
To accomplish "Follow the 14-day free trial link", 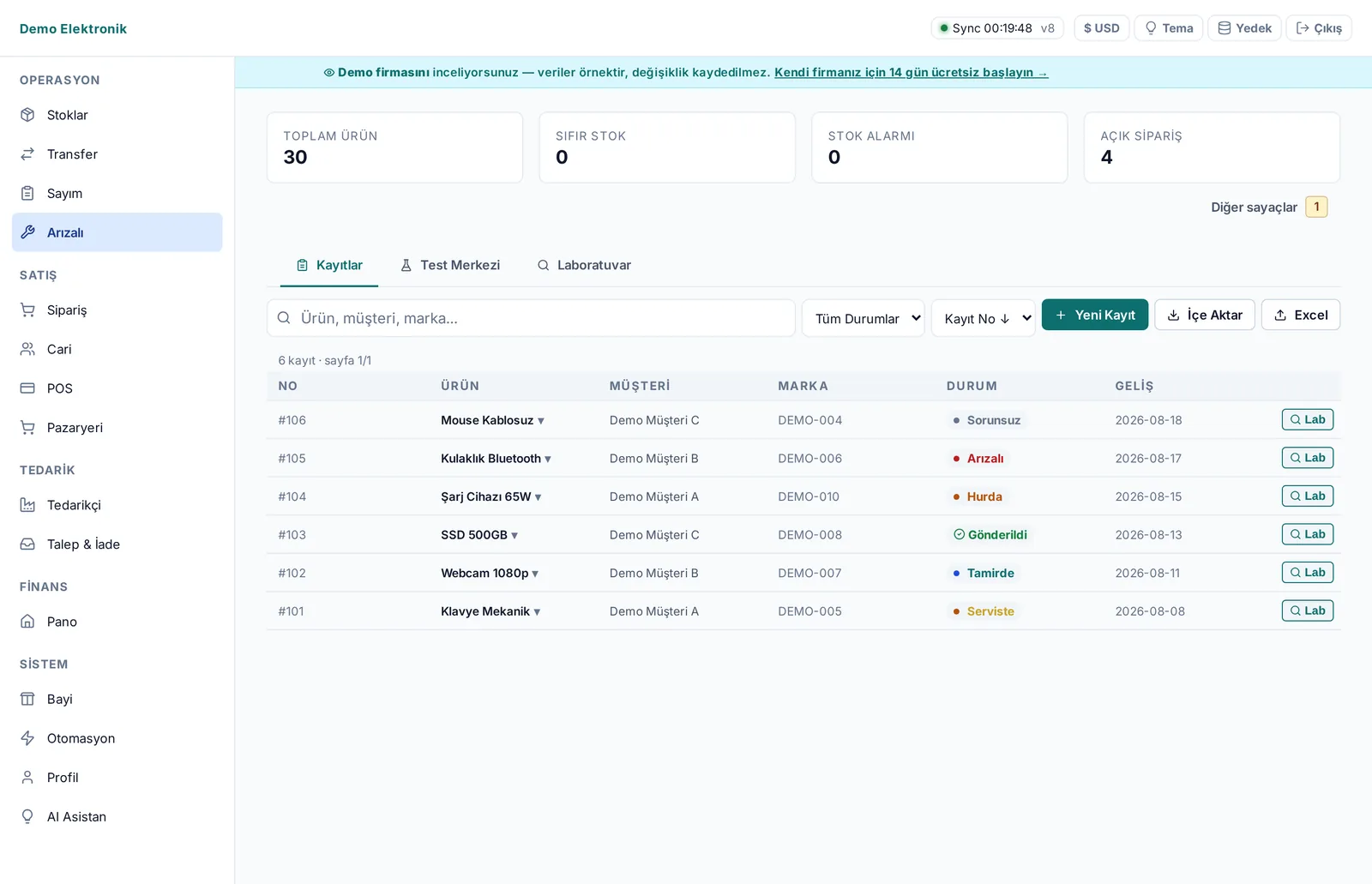I will (x=911, y=72).
